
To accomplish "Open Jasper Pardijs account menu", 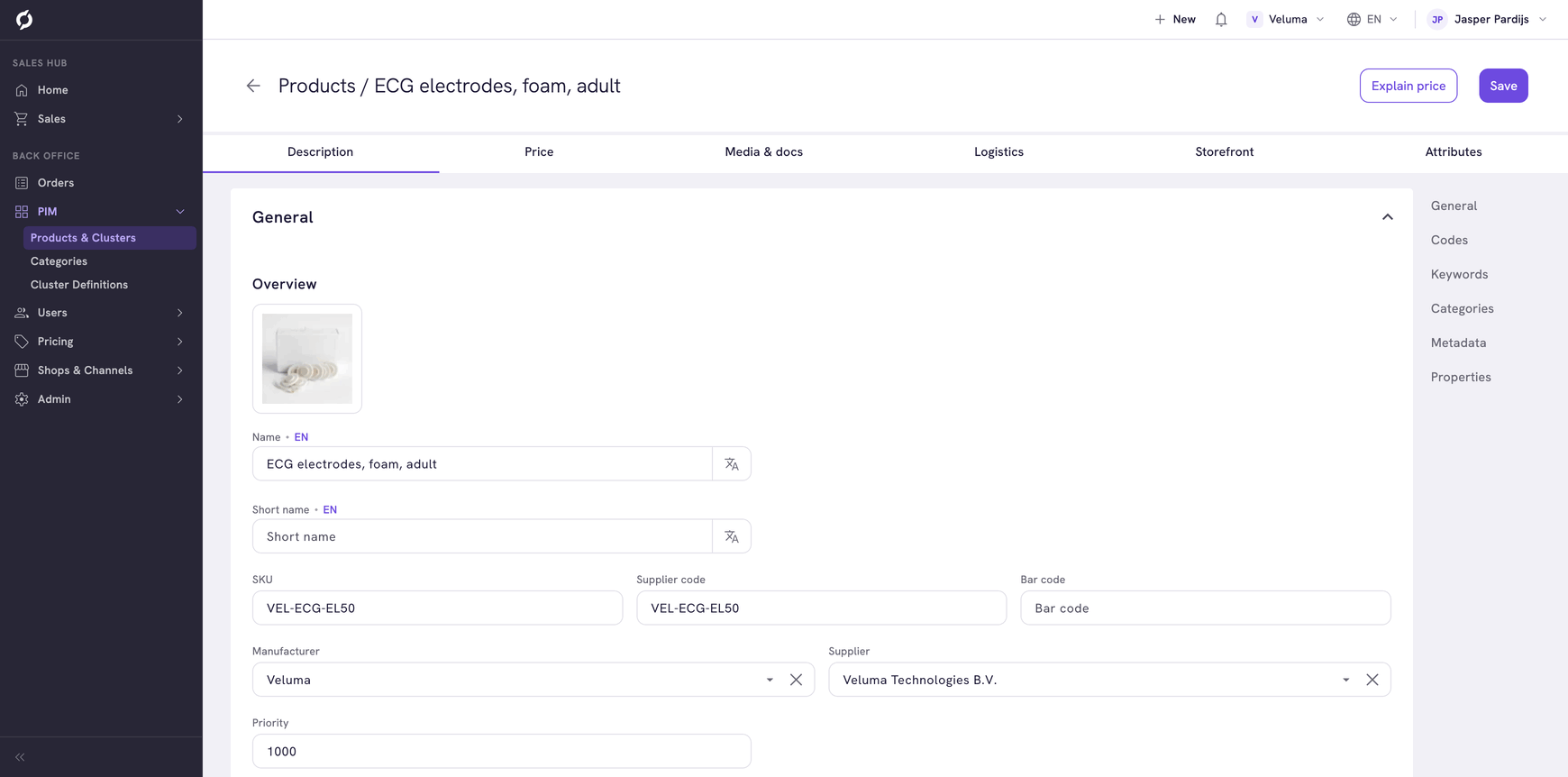I will click(1488, 19).
